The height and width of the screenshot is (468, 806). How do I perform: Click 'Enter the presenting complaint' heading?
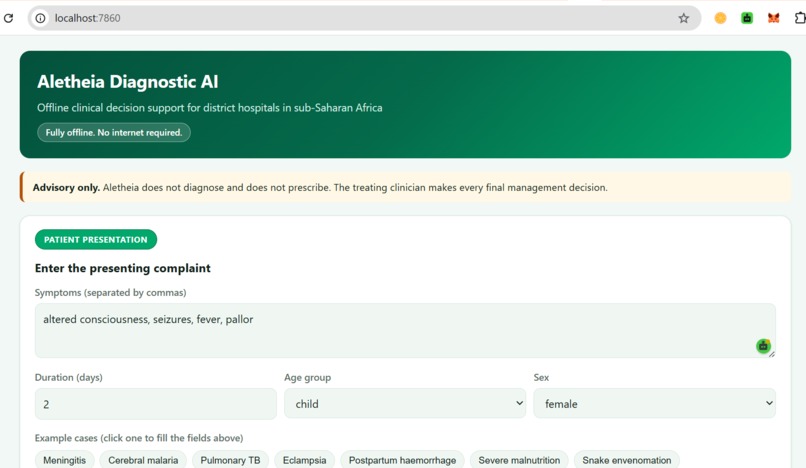click(122, 268)
